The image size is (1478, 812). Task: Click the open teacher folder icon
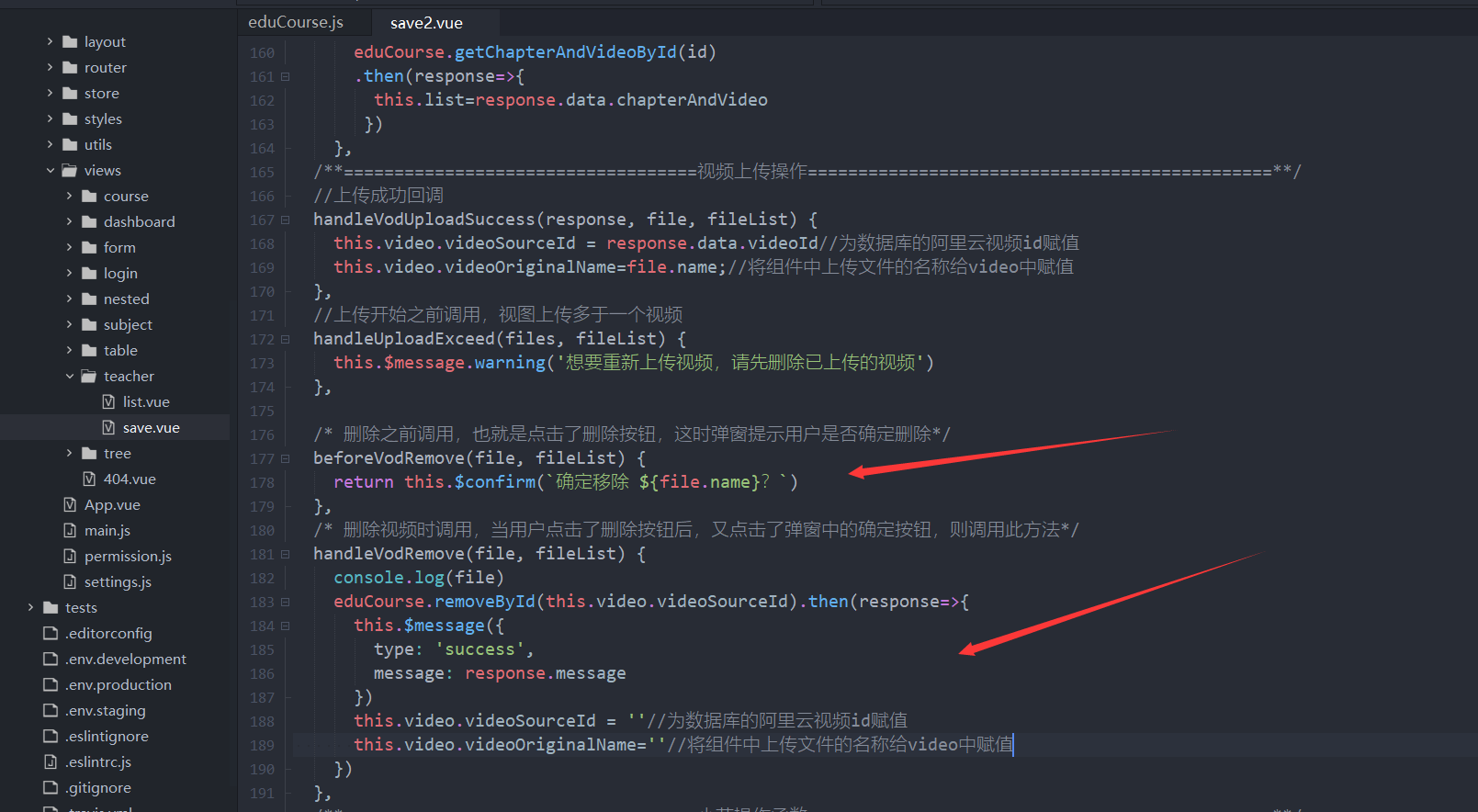click(x=89, y=376)
